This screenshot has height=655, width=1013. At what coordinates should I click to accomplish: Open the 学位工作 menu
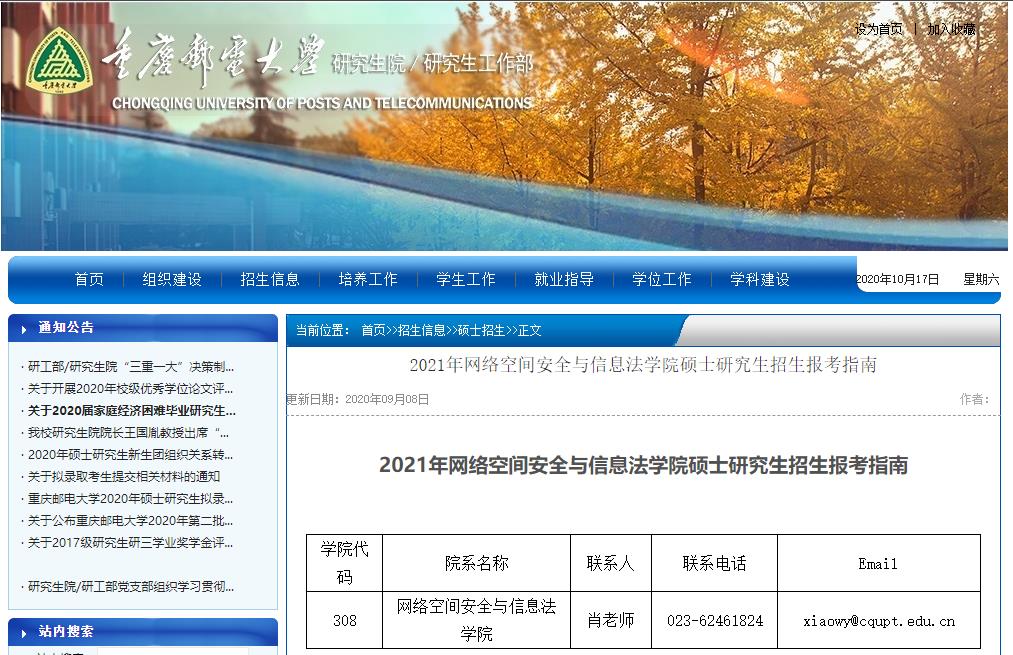point(660,280)
